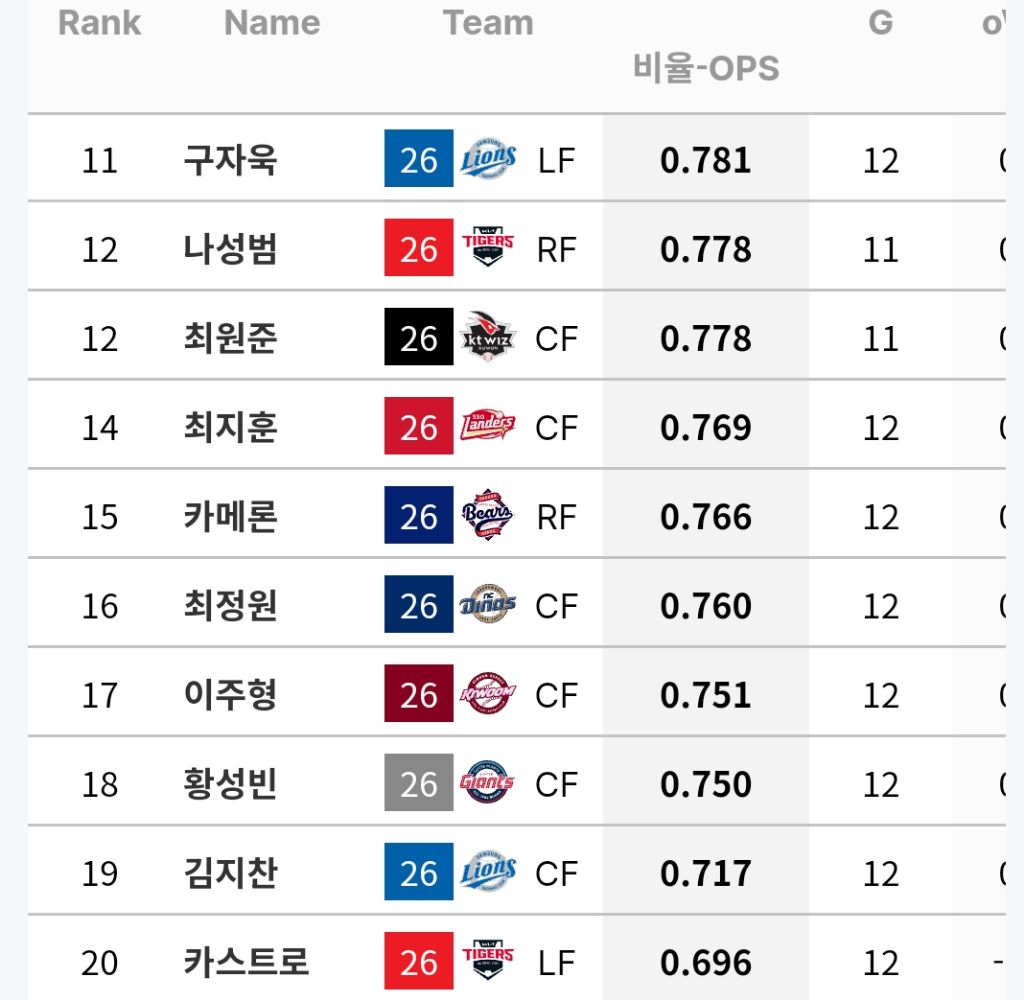Click the Doosan Bears logo beside 카메론

point(488,515)
